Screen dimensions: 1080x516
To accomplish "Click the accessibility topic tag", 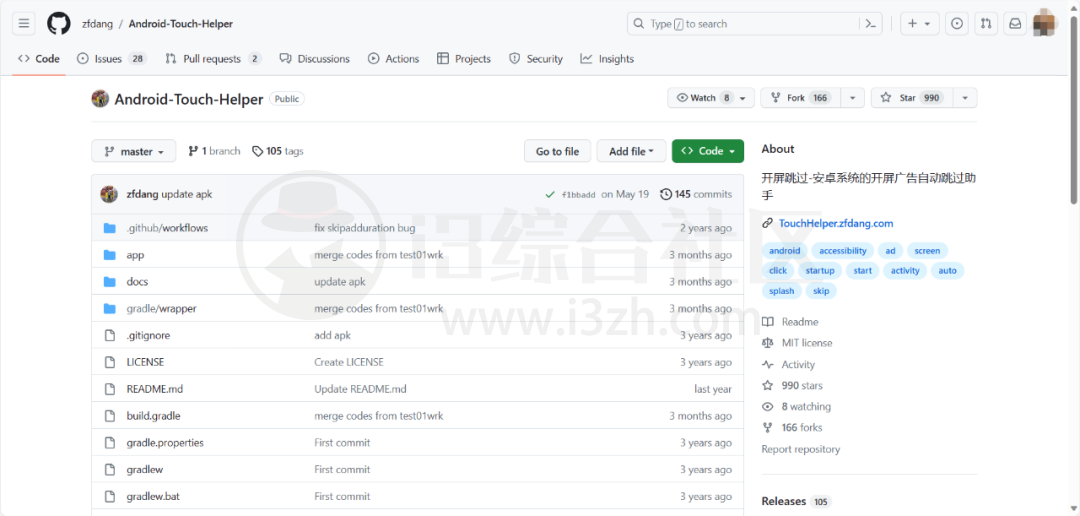I will [842, 251].
